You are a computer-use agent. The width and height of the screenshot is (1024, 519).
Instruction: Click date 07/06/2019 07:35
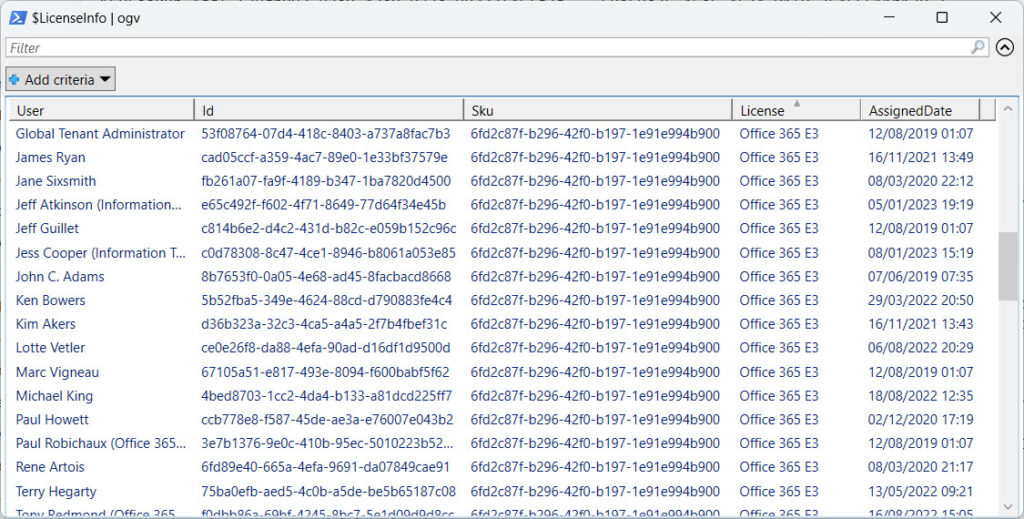[920, 276]
